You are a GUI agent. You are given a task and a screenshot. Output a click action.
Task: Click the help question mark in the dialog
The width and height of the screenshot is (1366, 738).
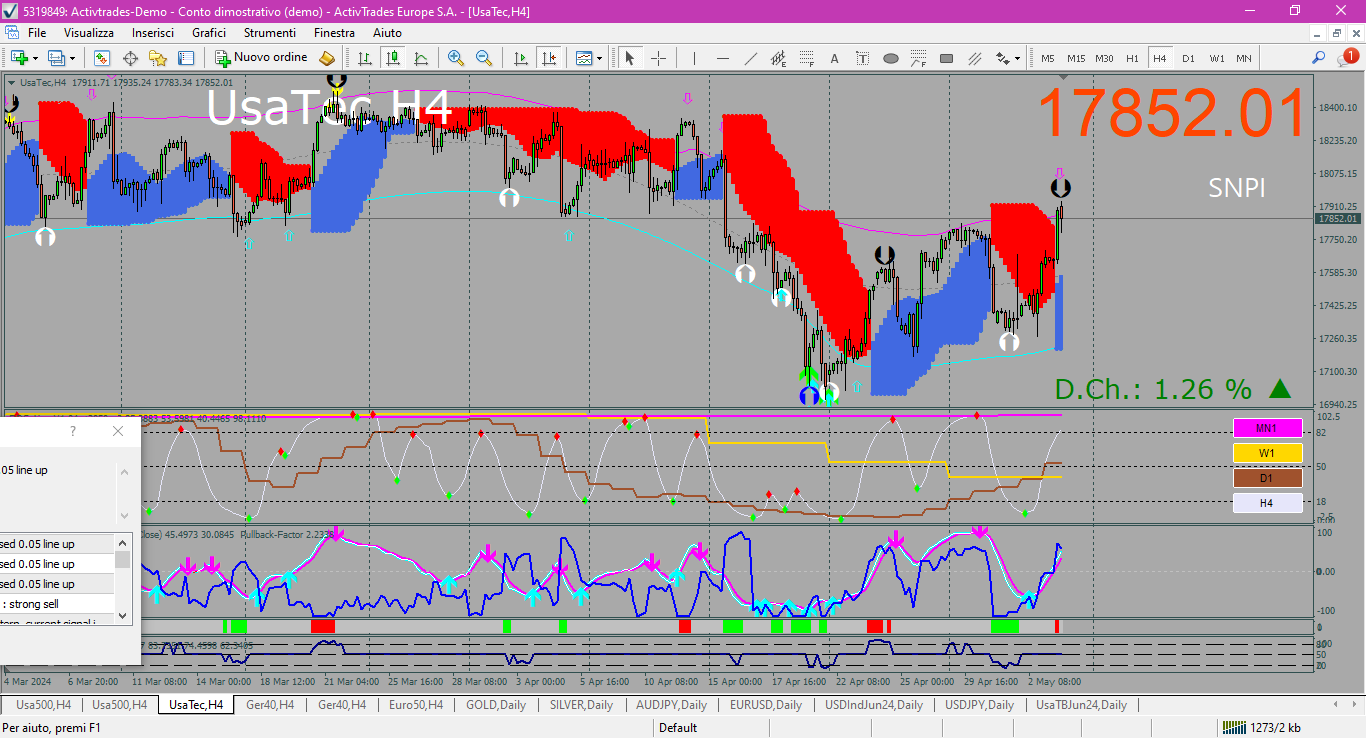point(72,431)
